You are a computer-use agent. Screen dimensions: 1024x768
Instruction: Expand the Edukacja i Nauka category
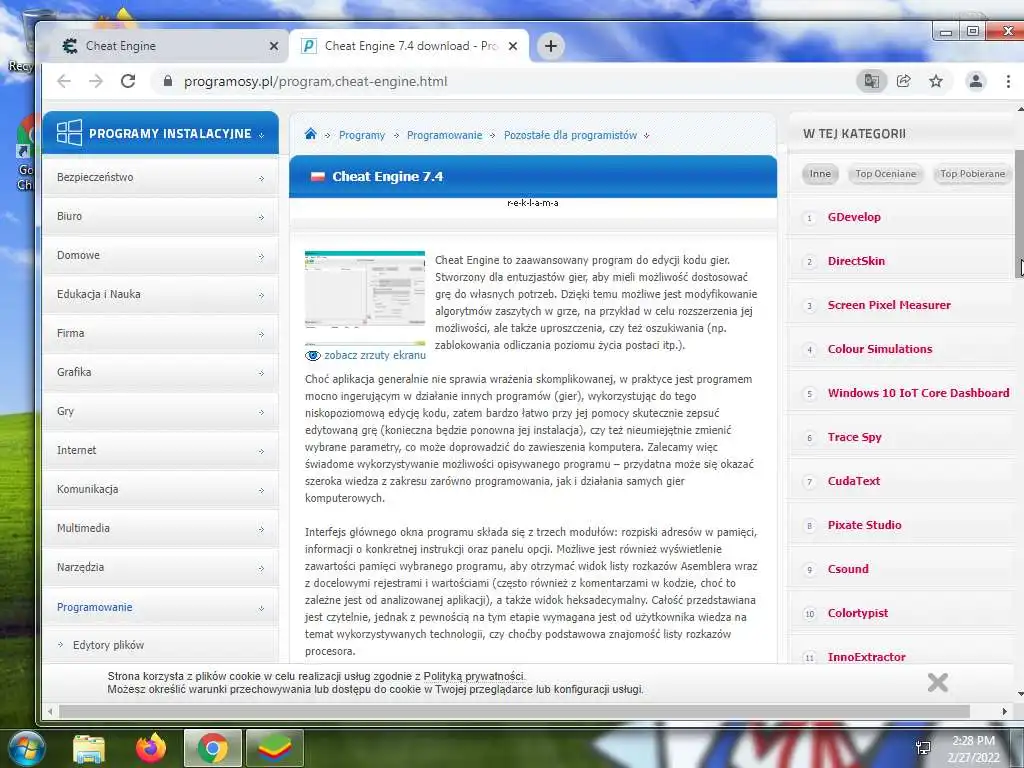point(161,295)
